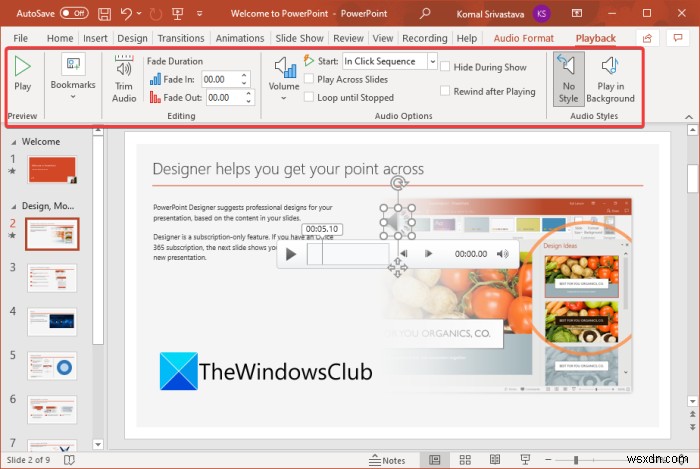Click the Share icon button
Screen dimensions: 700x469
point(647,38)
